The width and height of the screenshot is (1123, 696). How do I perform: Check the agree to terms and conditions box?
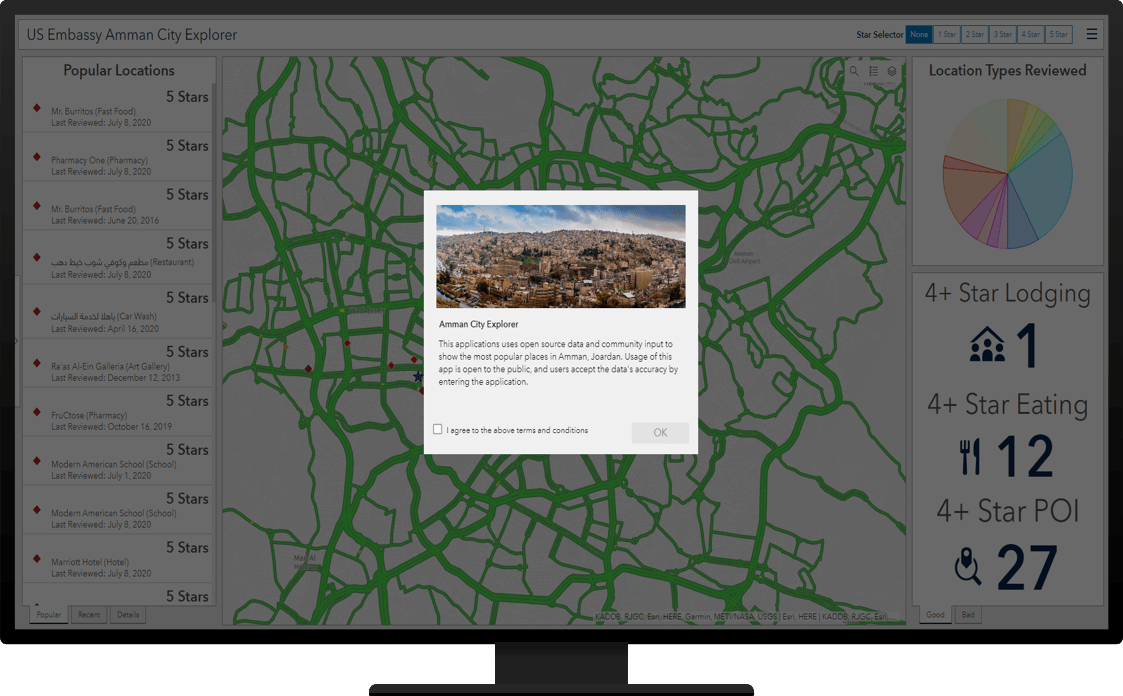pos(438,430)
